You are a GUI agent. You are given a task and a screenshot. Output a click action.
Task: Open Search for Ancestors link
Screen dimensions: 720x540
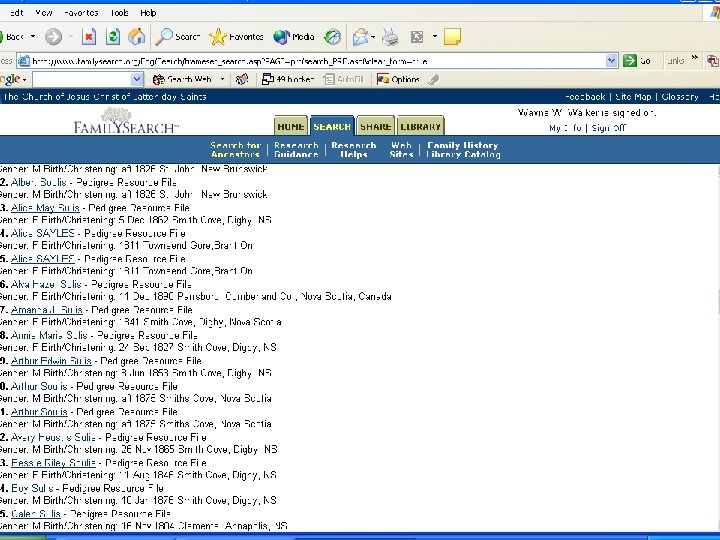pyautogui.click(x=235, y=150)
